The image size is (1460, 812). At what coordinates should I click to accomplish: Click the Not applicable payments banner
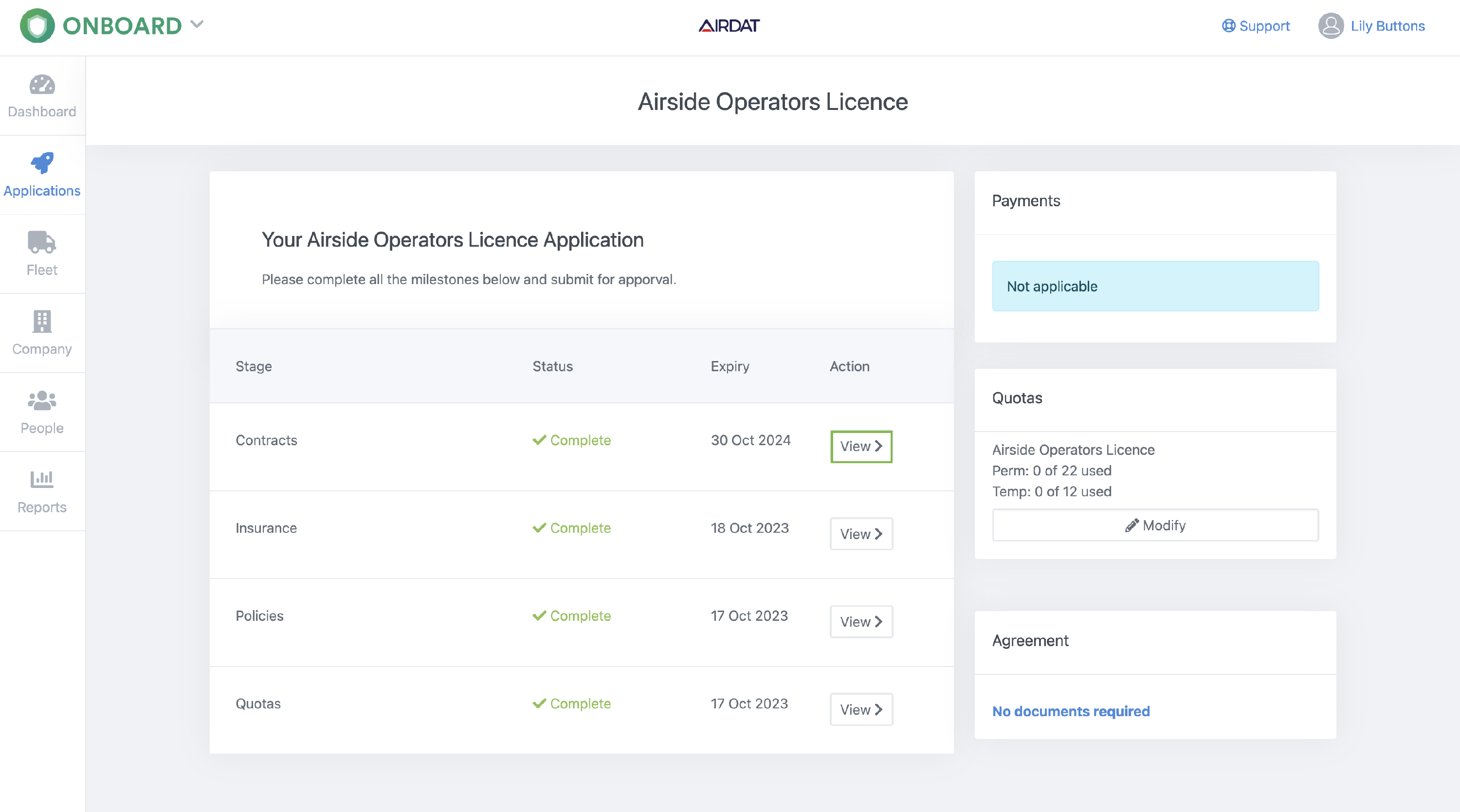tap(1155, 286)
